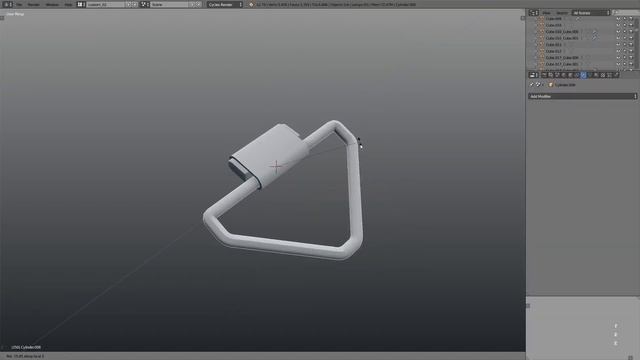
Task: Open the Outliner Search menu
Action: pos(562,13)
